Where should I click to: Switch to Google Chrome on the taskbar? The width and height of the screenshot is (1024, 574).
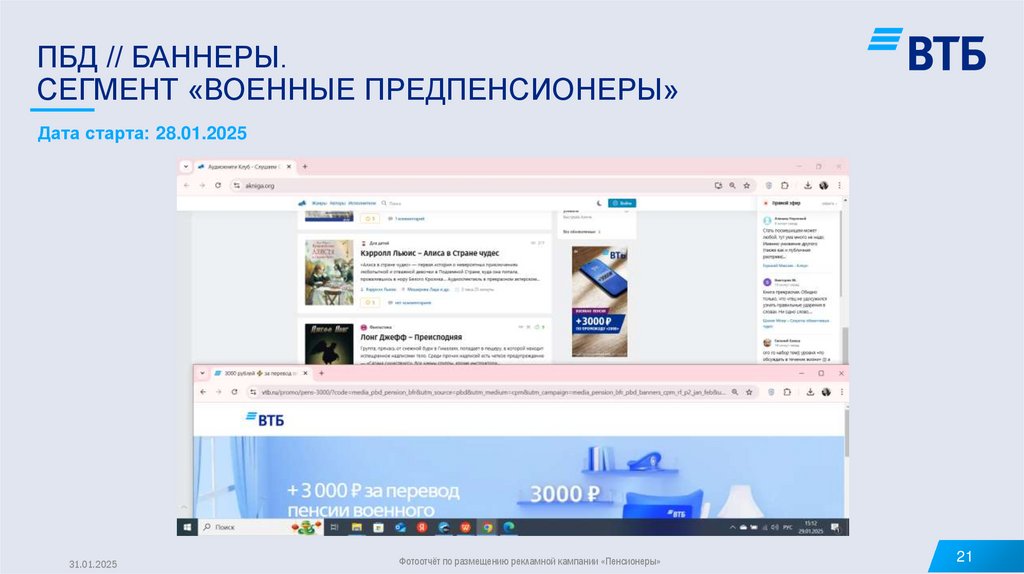click(x=487, y=527)
